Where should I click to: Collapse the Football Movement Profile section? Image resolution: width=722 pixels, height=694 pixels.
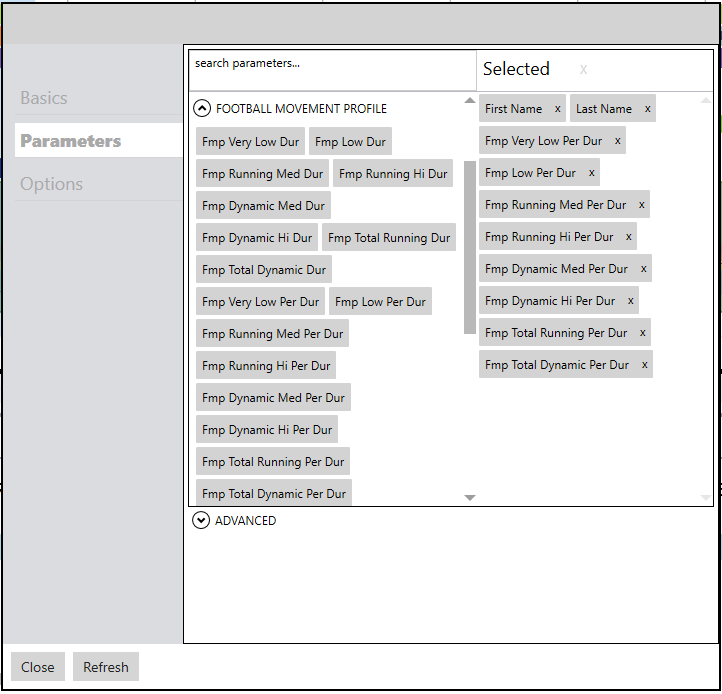point(202,109)
